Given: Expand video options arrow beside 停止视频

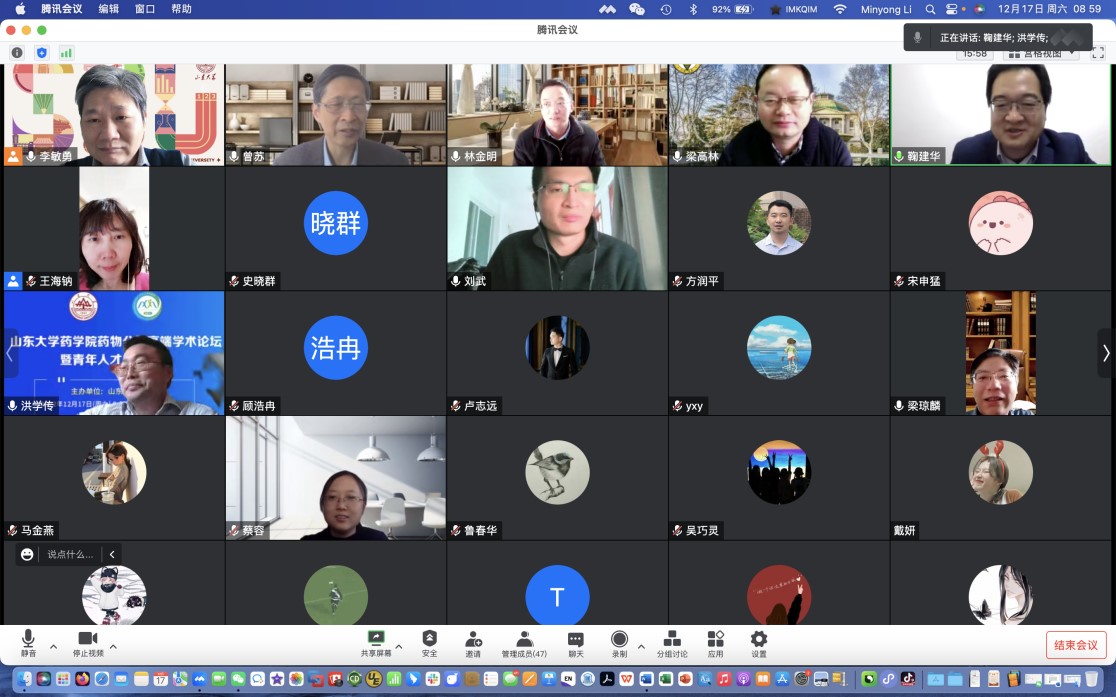Looking at the screenshot, I should (113, 647).
